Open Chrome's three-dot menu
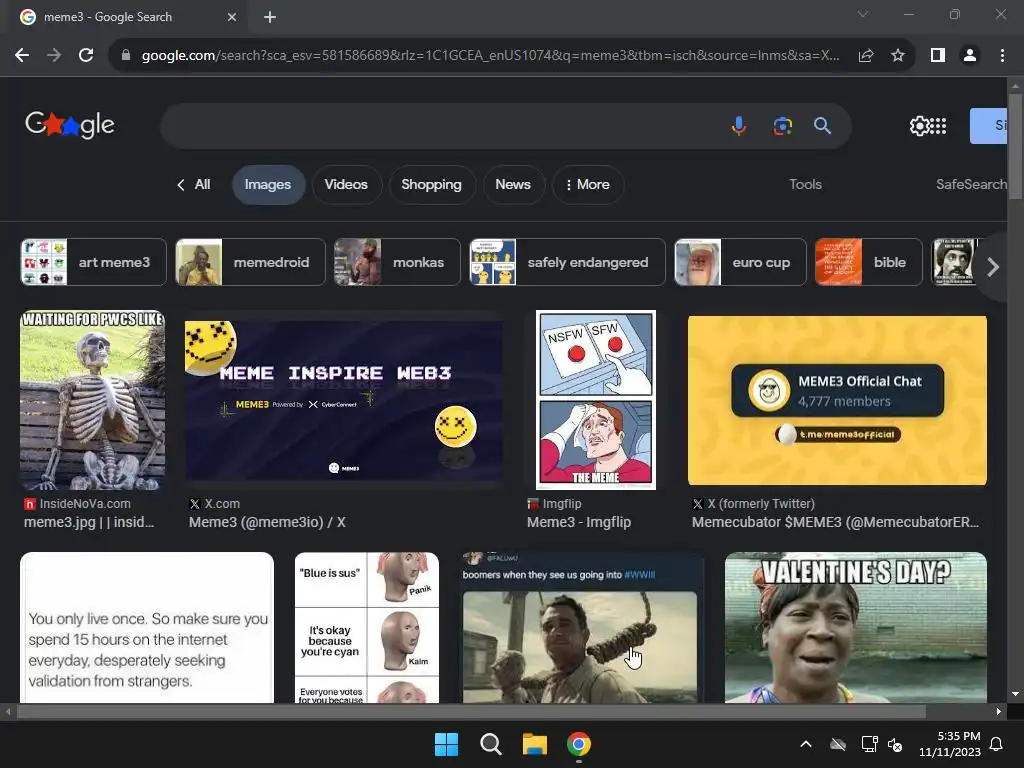The width and height of the screenshot is (1024, 768). (x=1002, y=56)
